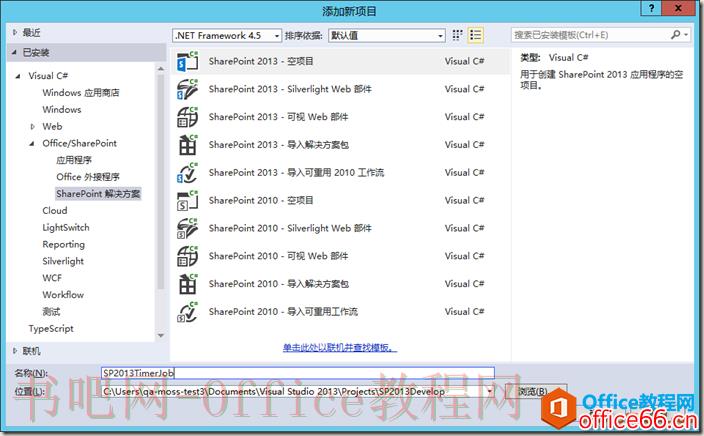704x436 pixels.
Task: Select text 'SharePoint 2013 - 可视 Web 部件'
Action: click(278, 117)
